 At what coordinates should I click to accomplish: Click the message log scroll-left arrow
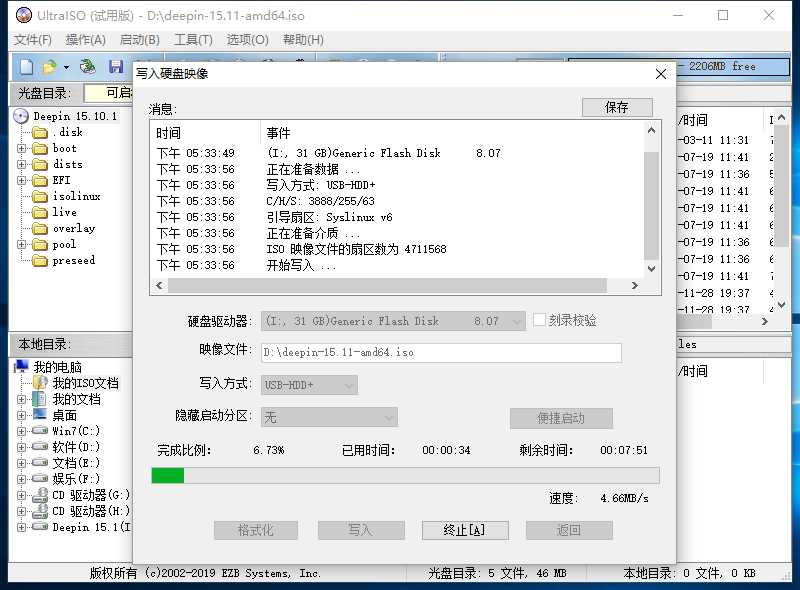point(159,285)
